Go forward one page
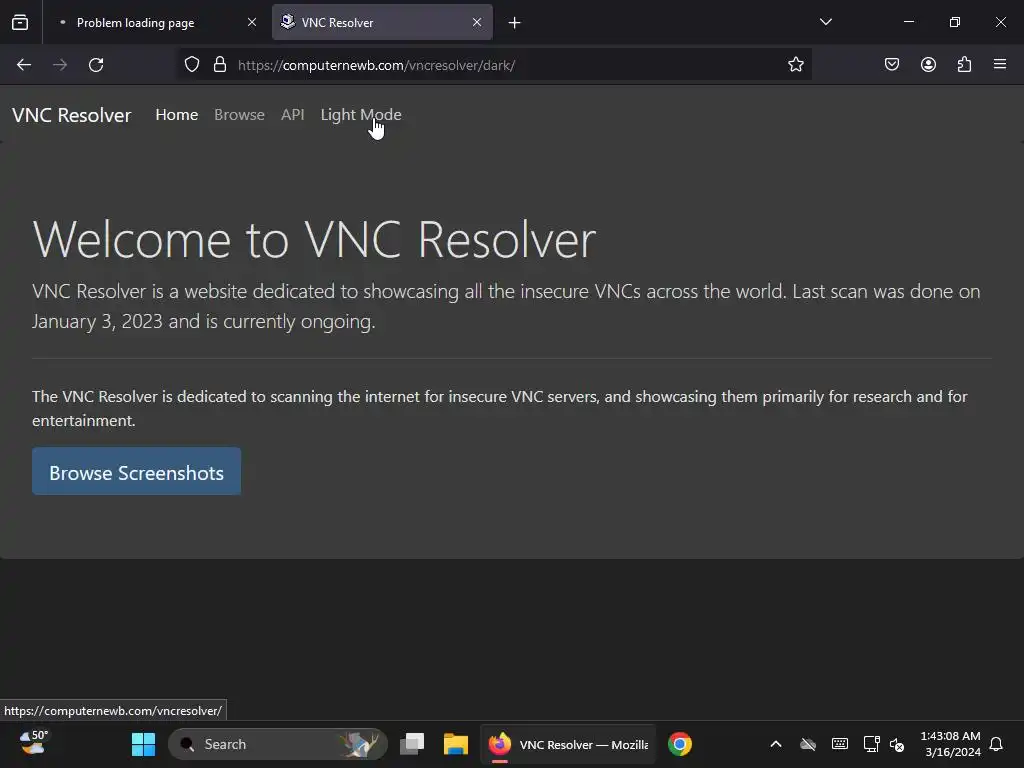The width and height of the screenshot is (1024, 768). pos(60,65)
